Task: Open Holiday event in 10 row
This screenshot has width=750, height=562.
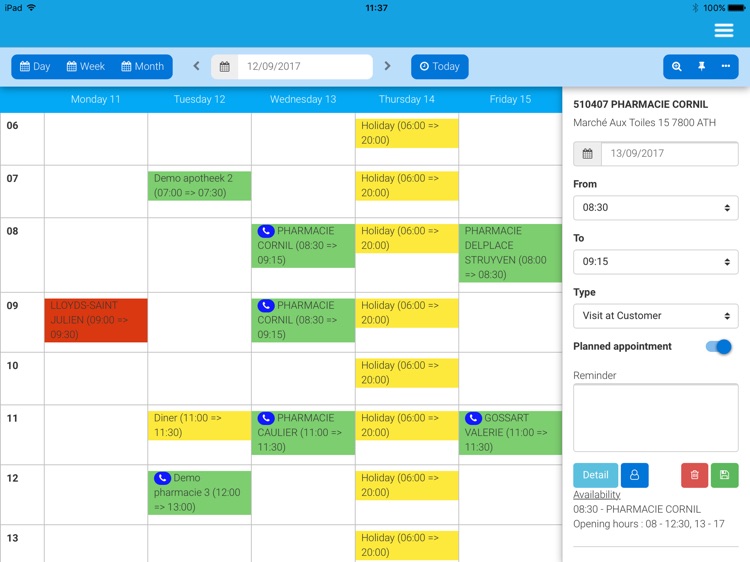Action: click(407, 373)
